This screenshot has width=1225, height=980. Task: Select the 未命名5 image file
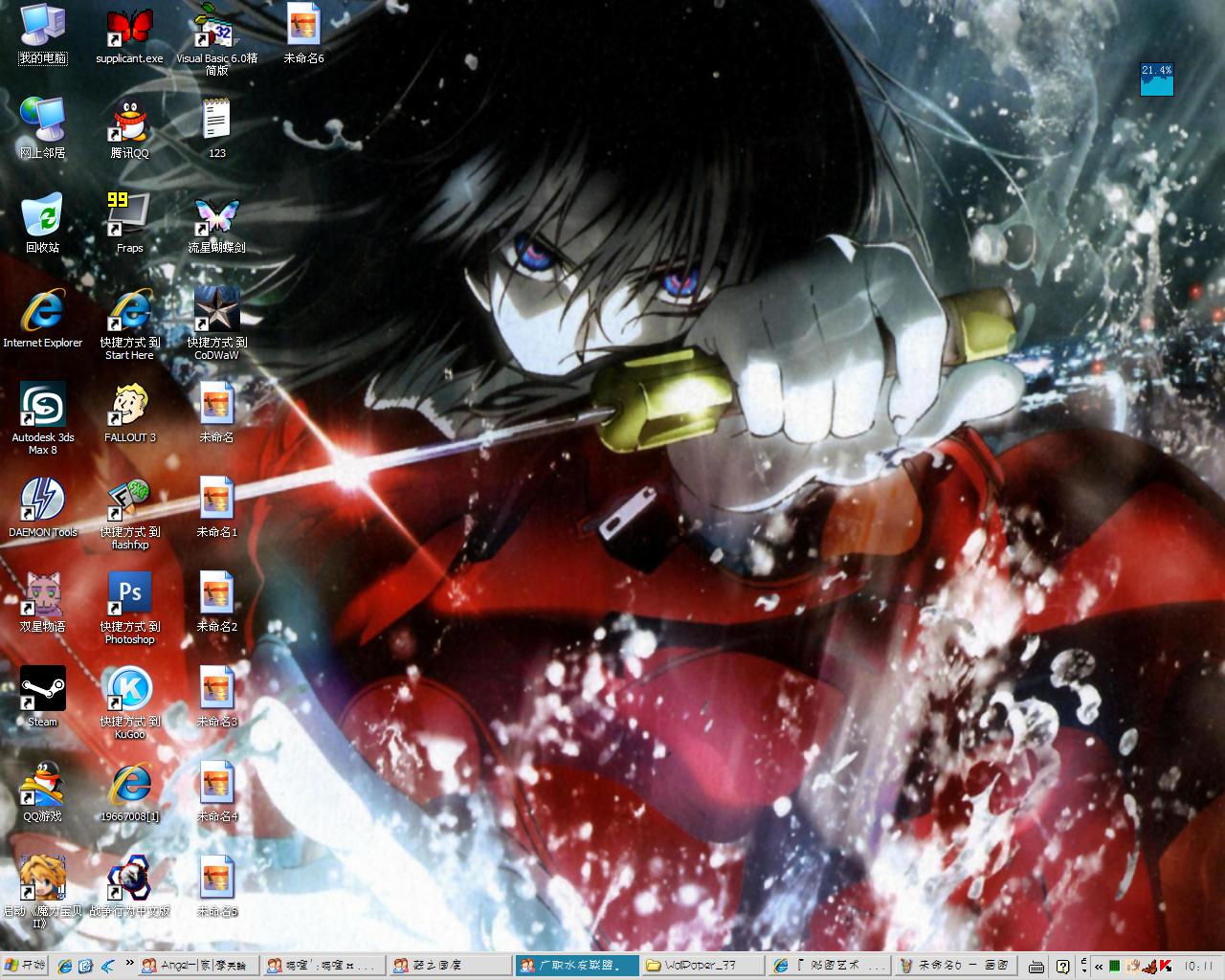pyautogui.click(x=217, y=886)
